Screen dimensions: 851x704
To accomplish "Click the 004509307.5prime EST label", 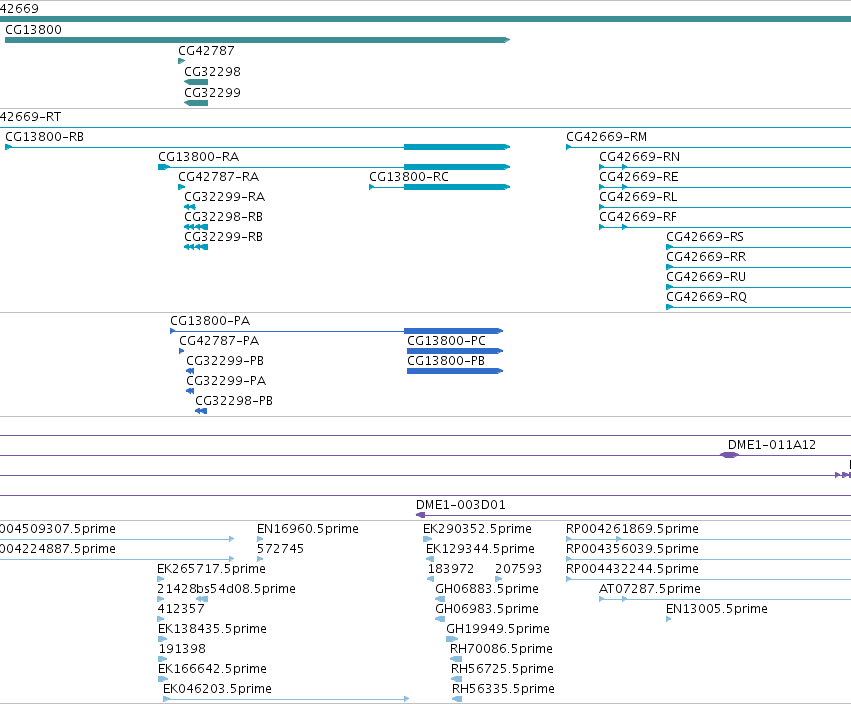I will click(58, 529).
